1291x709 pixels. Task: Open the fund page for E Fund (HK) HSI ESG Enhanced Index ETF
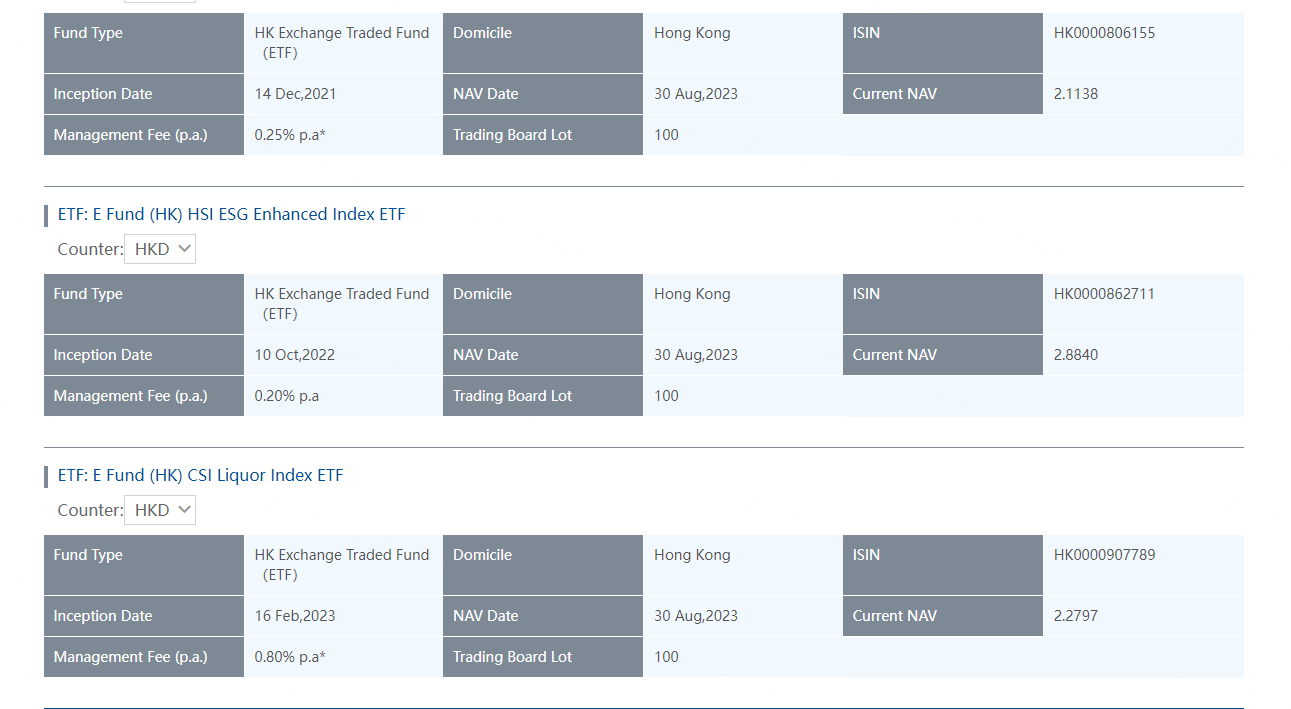click(x=231, y=214)
